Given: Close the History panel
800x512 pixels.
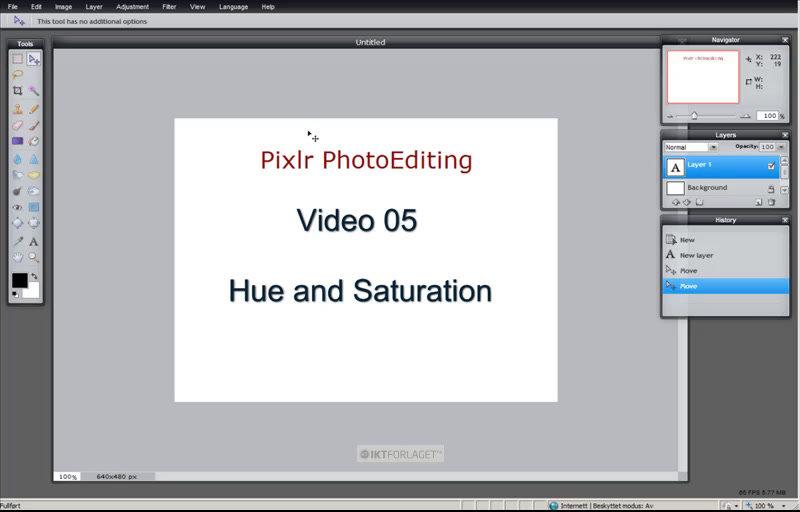Looking at the screenshot, I should tap(785, 220).
